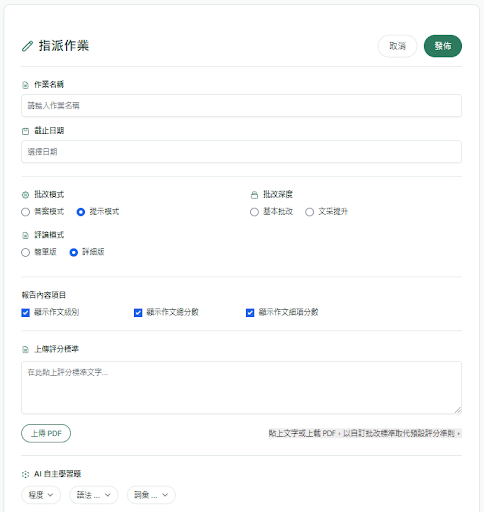
Task: Click the document icon next to 評論模式
Action: point(25,235)
